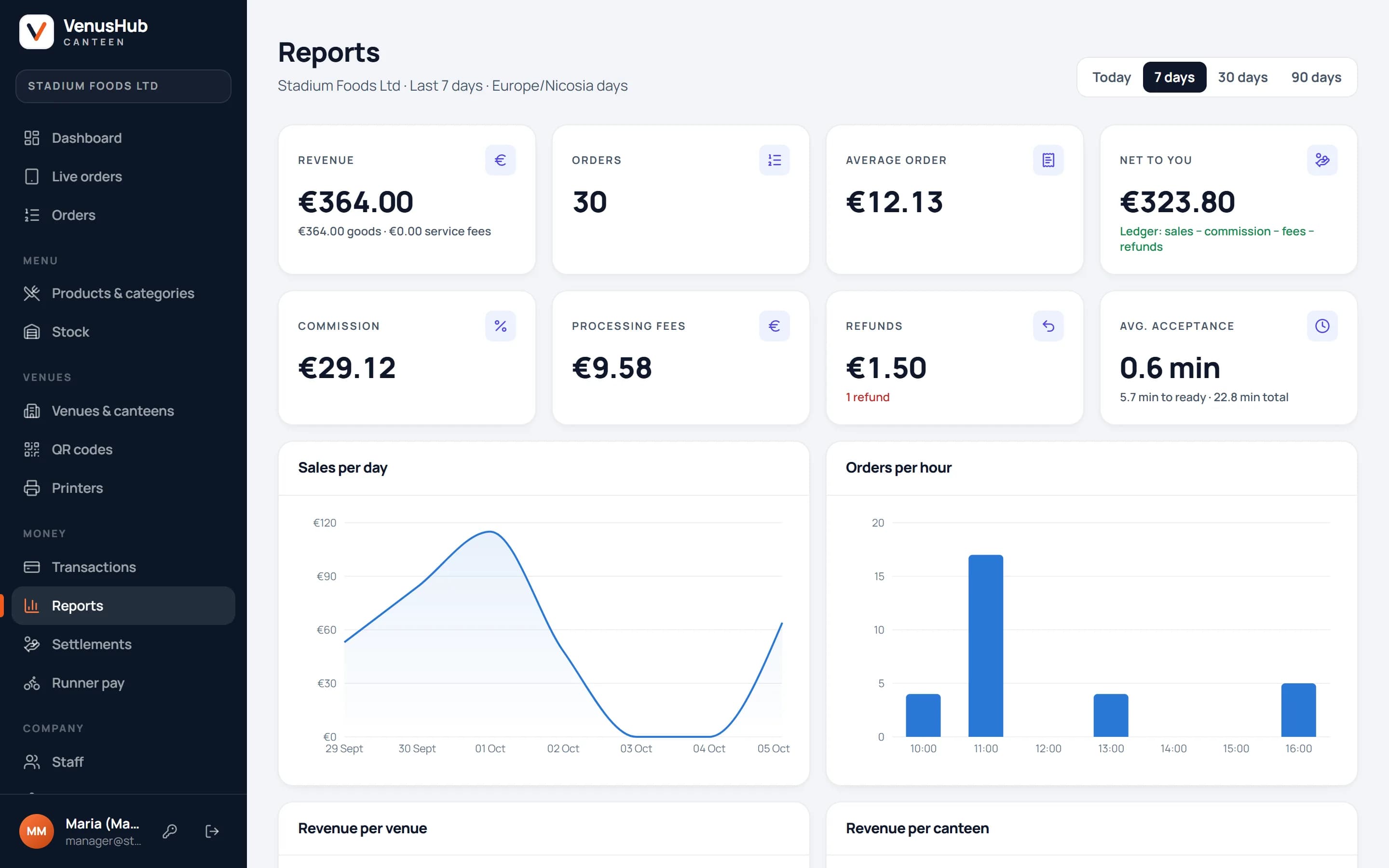Click the Staff people icon

(x=31, y=762)
